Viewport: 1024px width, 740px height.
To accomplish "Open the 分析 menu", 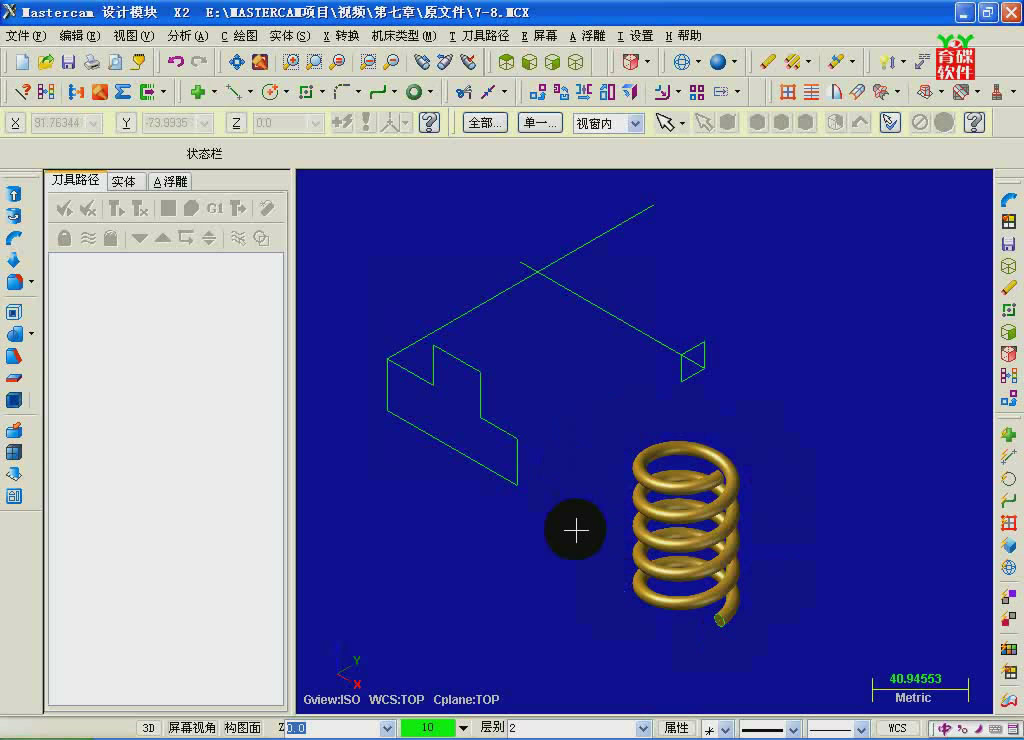I will [187, 36].
